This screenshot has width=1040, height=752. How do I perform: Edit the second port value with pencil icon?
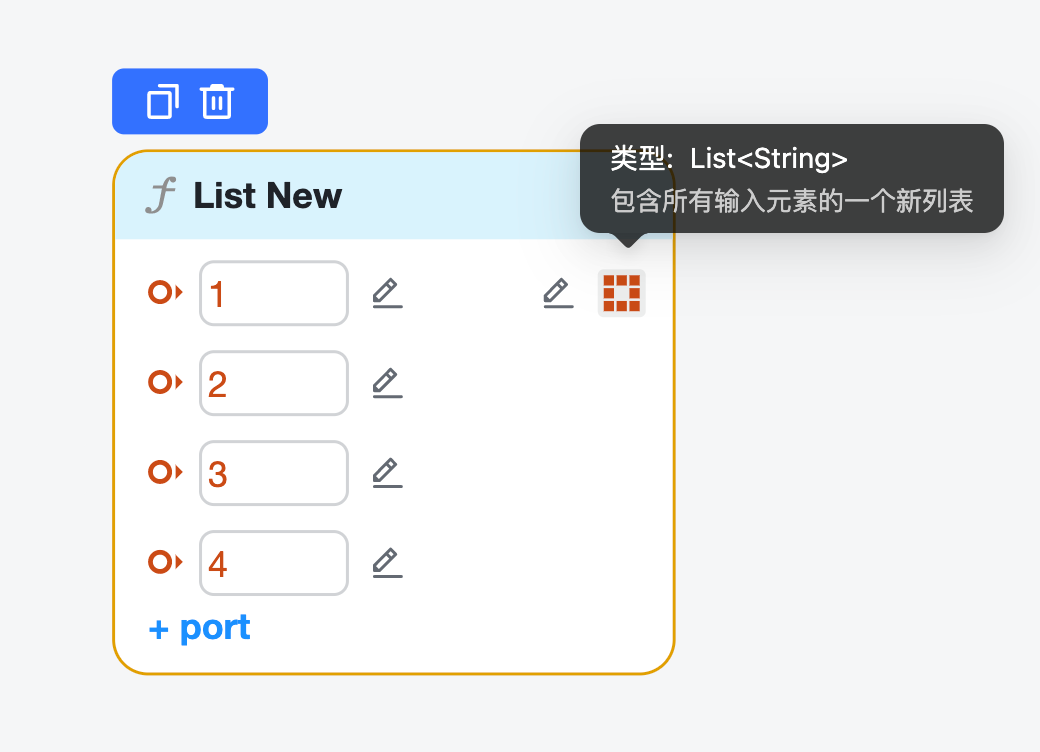387,383
